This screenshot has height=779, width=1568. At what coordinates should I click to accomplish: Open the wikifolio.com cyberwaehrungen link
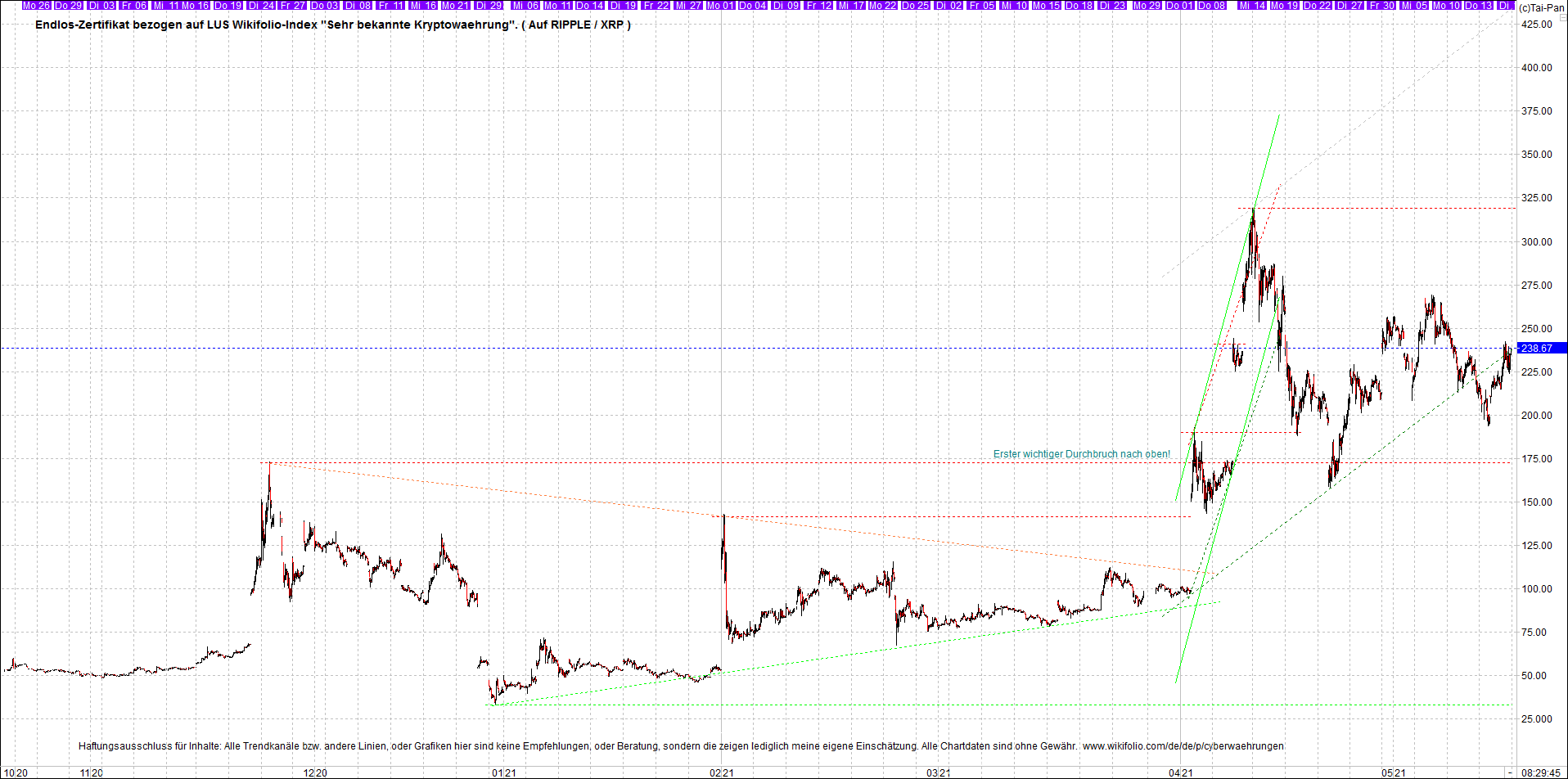[1183, 746]
